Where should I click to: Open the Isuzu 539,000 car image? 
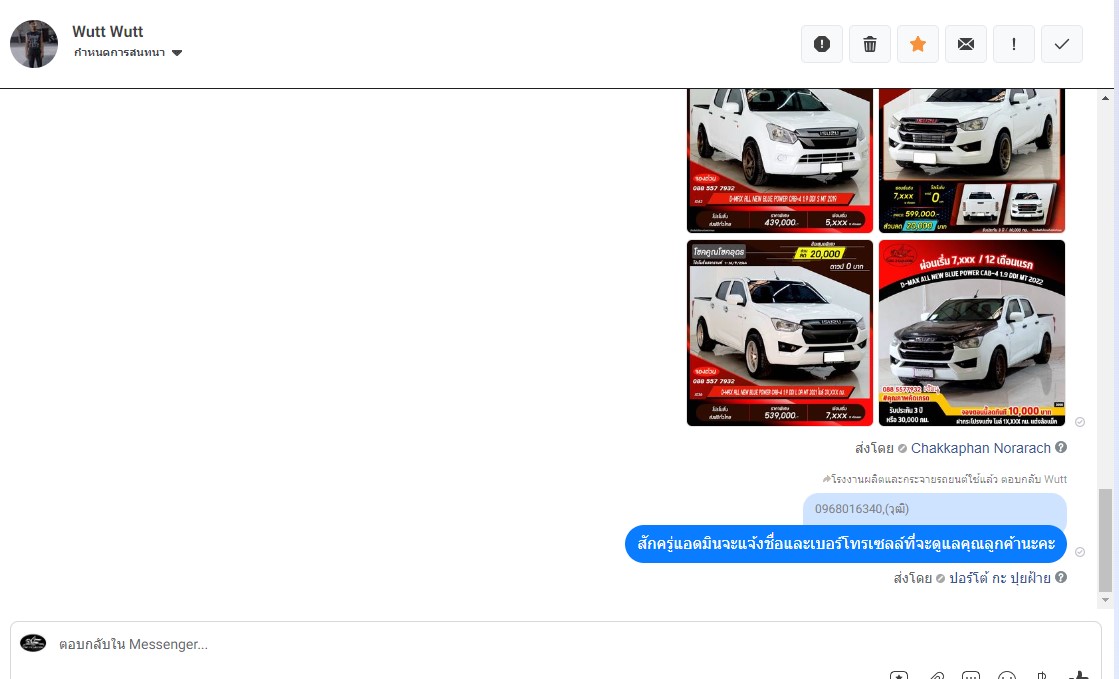tap(779, 333)
